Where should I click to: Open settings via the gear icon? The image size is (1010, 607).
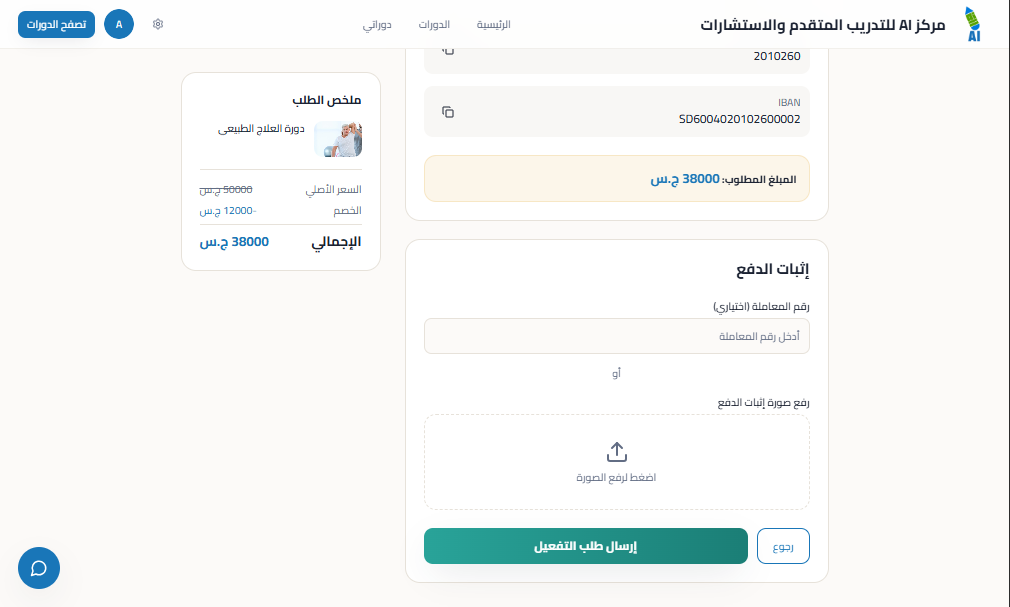point(158,24)
